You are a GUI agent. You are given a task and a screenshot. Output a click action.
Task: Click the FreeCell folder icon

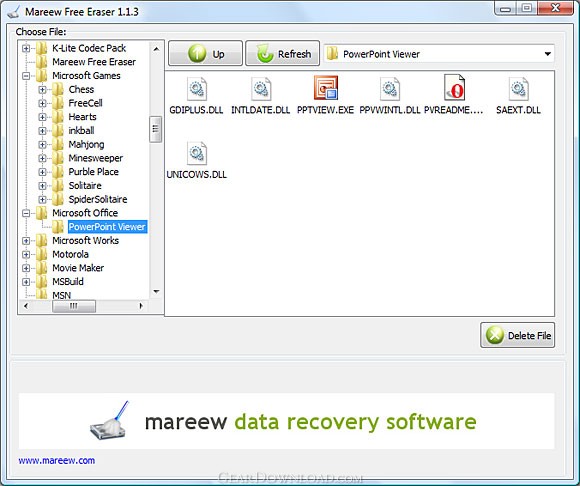[58, 103]
